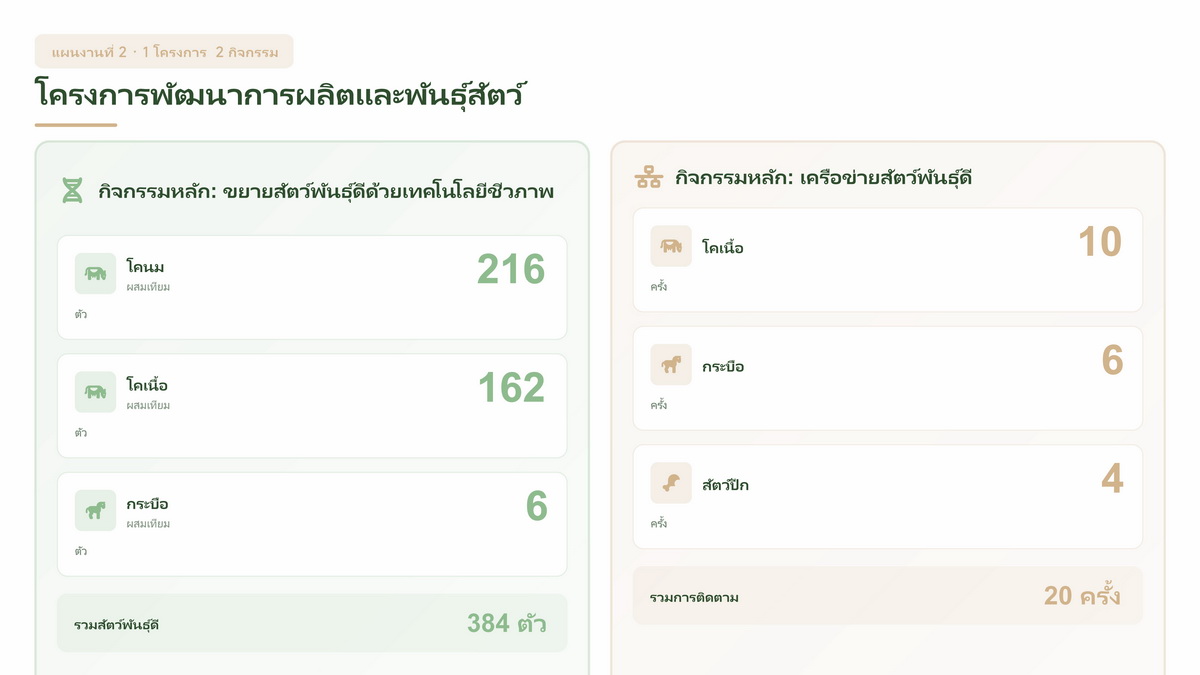The height and width of the screenshot is (675, 1200).
Task: Select the cow icon next to โคนม
Action: point(95,274)
